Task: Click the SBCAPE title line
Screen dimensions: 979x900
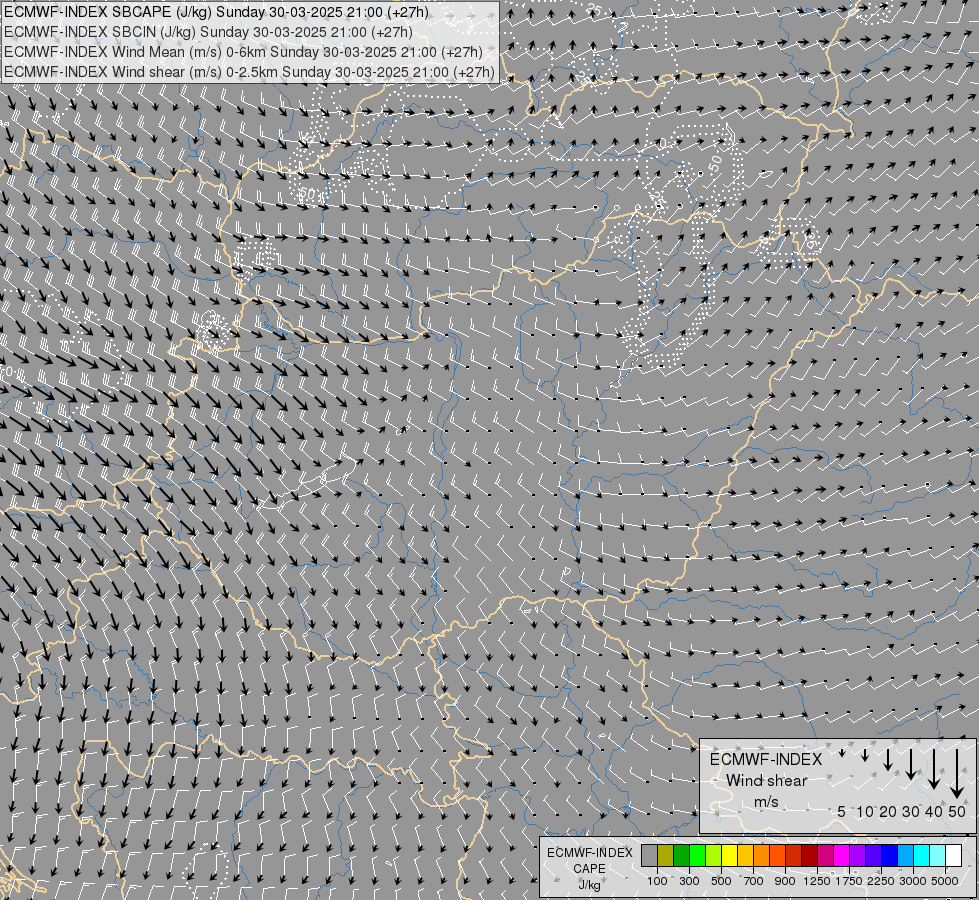Action: tap(216, 12)
